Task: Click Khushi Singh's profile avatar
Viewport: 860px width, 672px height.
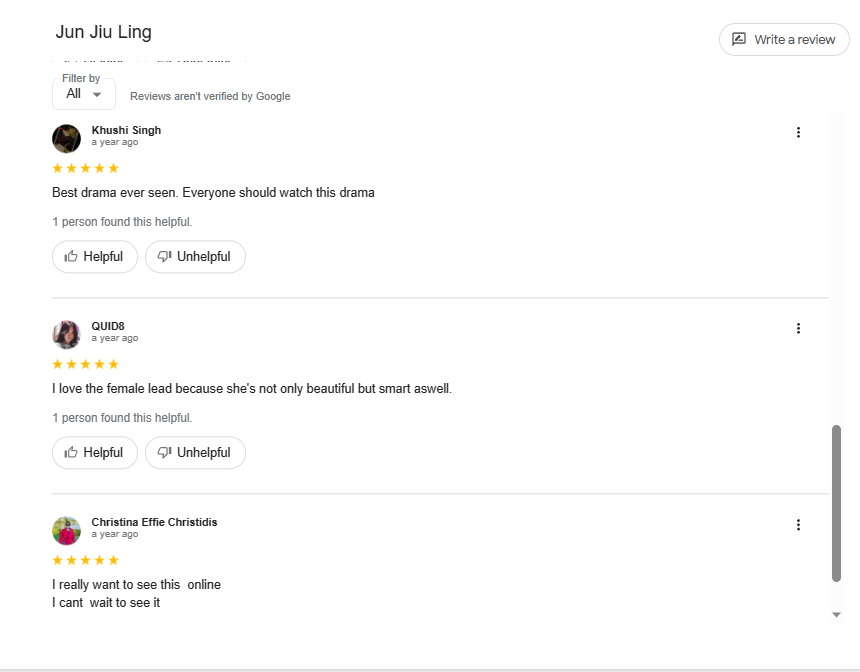Action: [x=67, y=138]
